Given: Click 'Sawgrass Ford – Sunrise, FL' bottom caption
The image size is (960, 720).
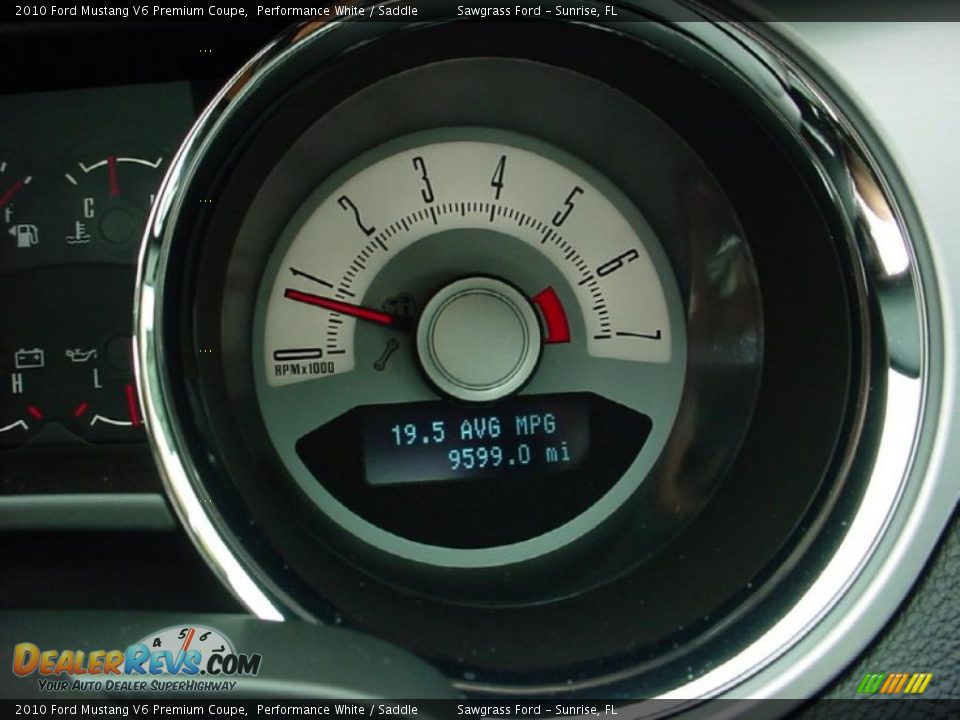Looking at the screenshot, I should 537,710.
